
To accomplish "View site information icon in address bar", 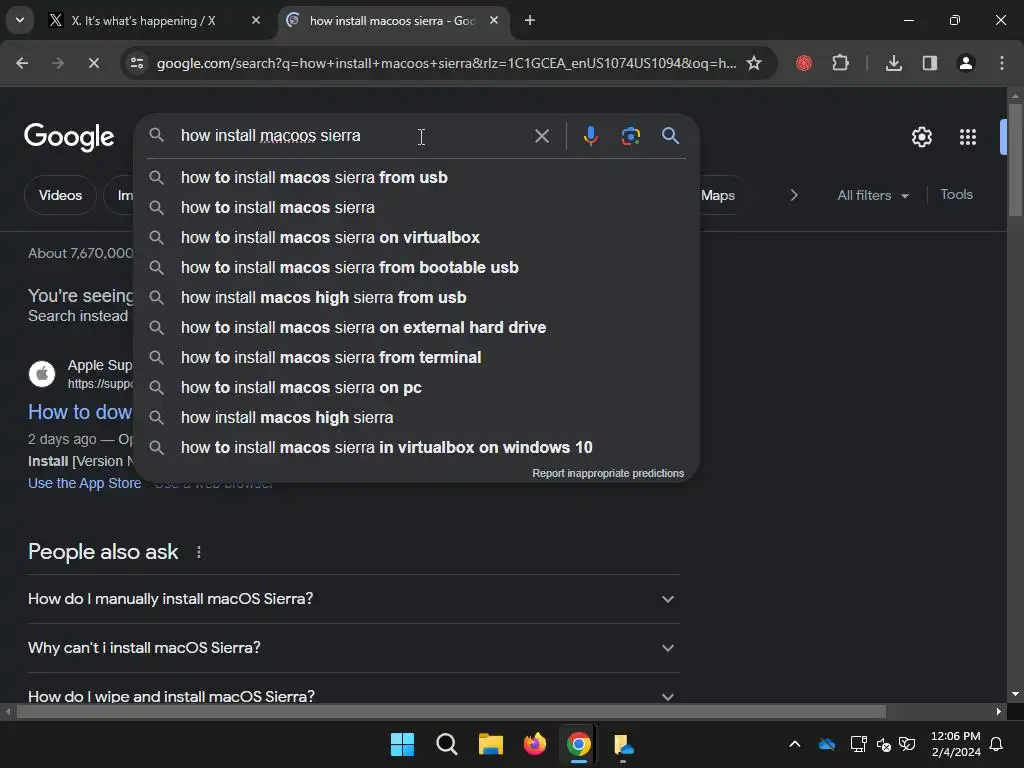I will [x=137, y=63].
